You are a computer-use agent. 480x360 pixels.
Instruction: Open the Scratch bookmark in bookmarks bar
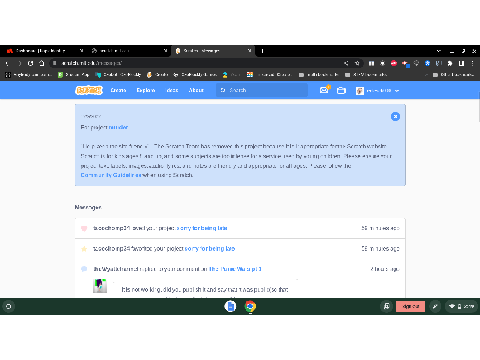tap(158, 75)
